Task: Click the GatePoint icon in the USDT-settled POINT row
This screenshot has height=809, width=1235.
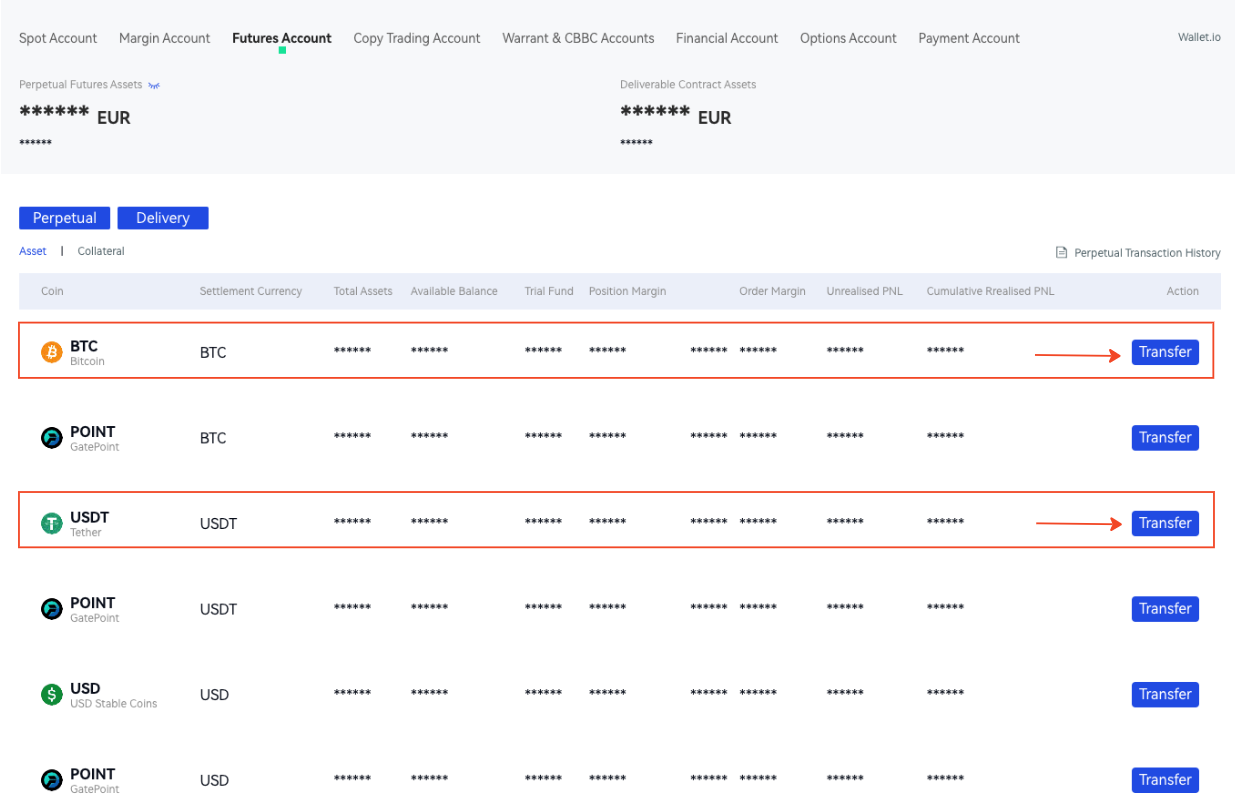Action: 52,609
